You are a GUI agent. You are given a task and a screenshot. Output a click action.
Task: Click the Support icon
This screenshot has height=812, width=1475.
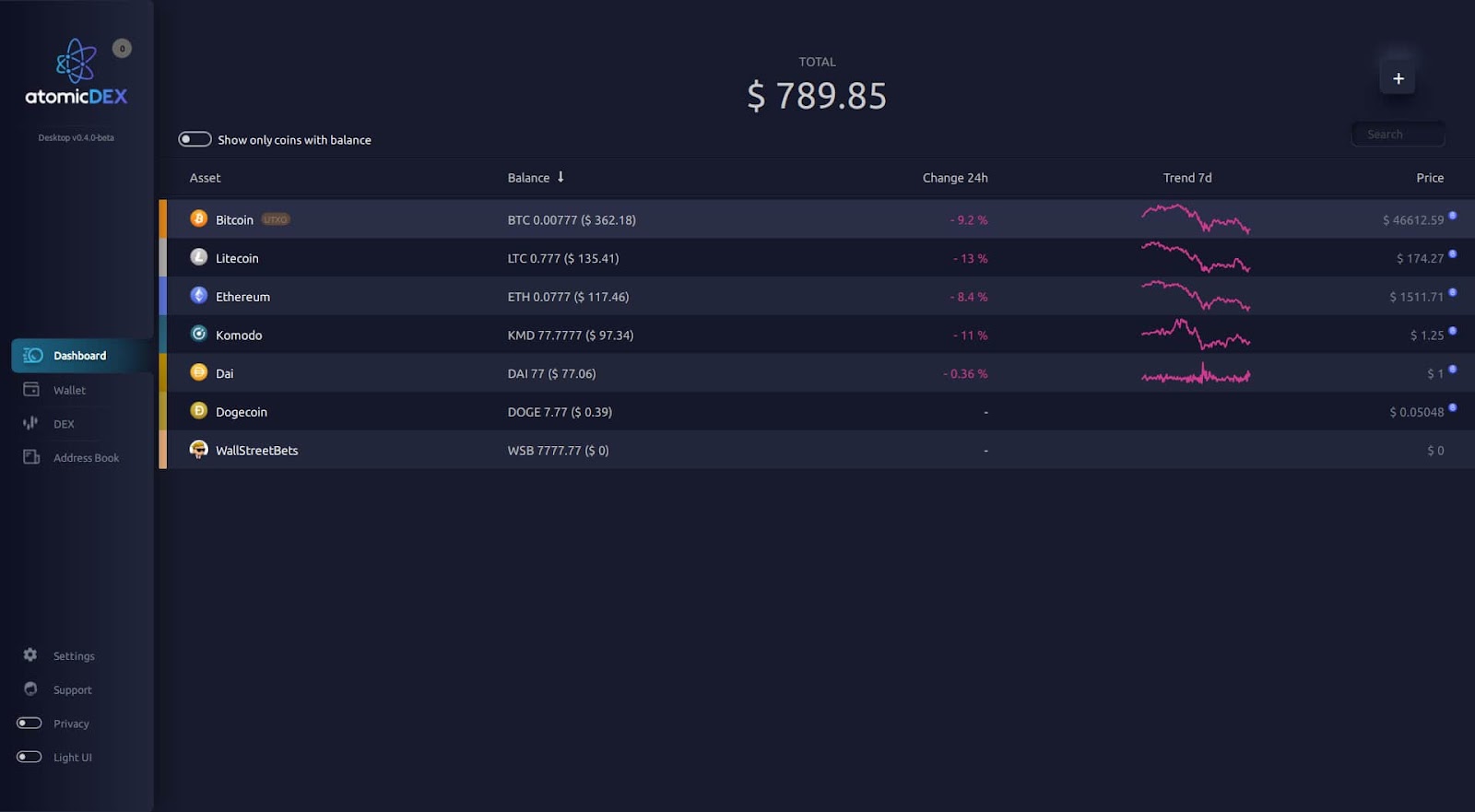click(x=30, y=688)
